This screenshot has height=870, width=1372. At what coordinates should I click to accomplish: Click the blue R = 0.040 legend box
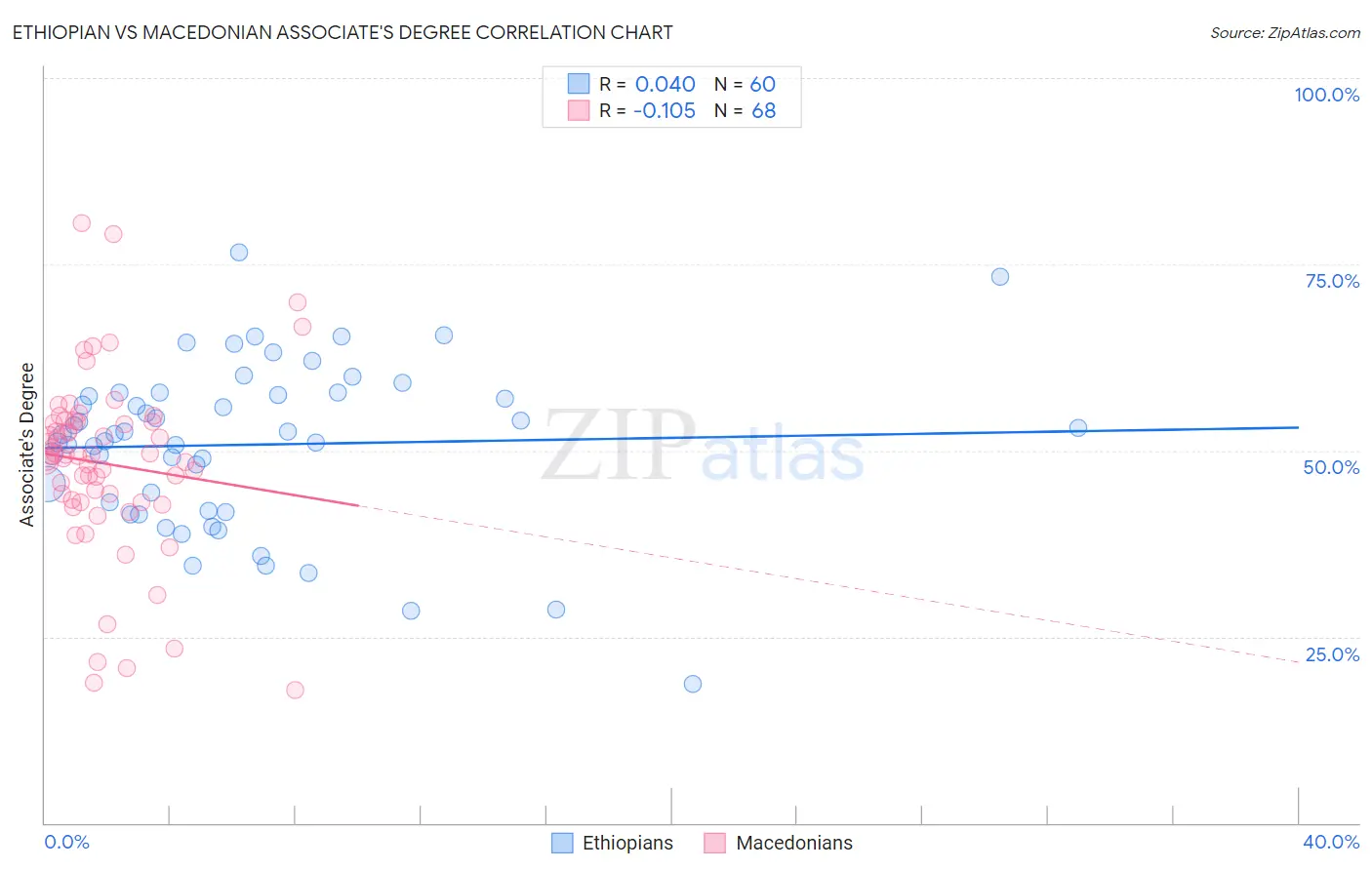579,84
